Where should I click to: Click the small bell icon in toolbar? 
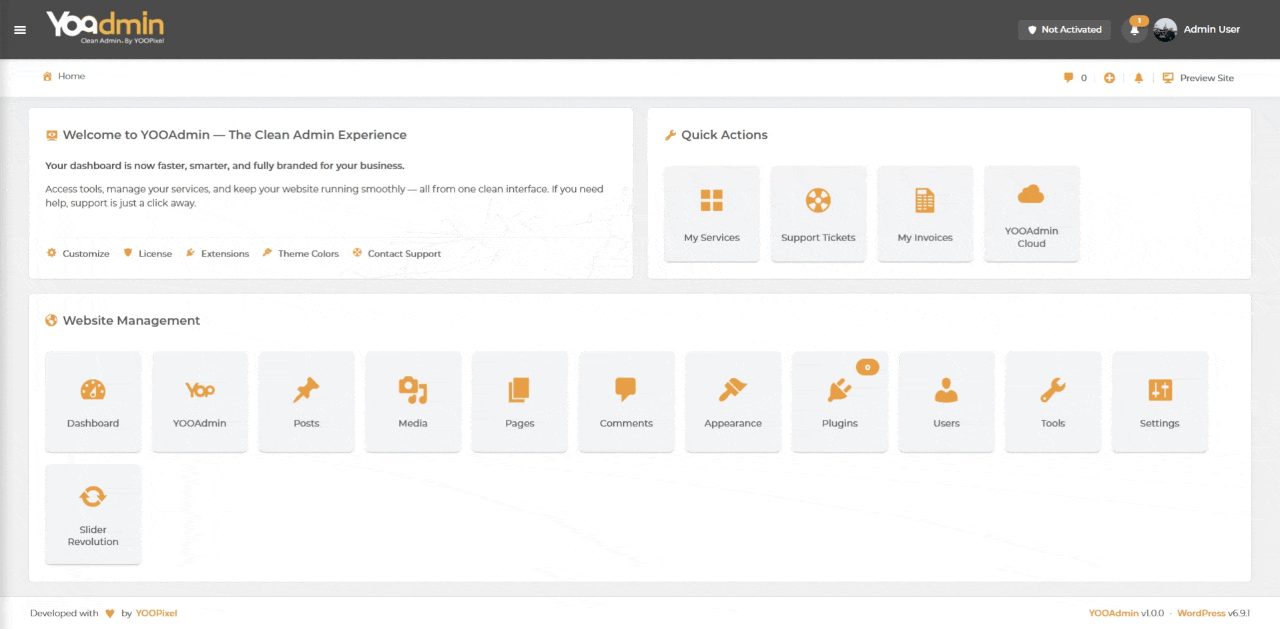click(1138, 77)
